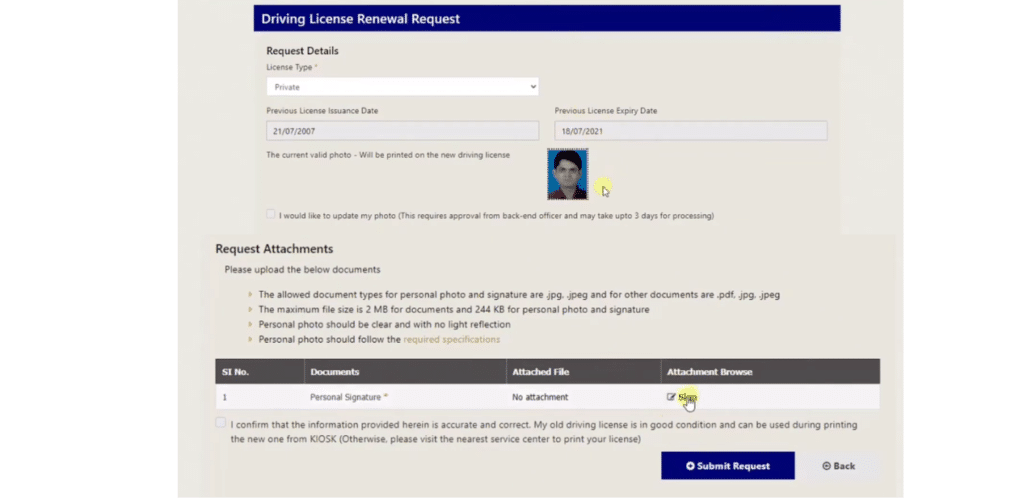Viewport: 1024px width, 498px height.
Task: Click the Attached File column header
Action: [583, 371]
